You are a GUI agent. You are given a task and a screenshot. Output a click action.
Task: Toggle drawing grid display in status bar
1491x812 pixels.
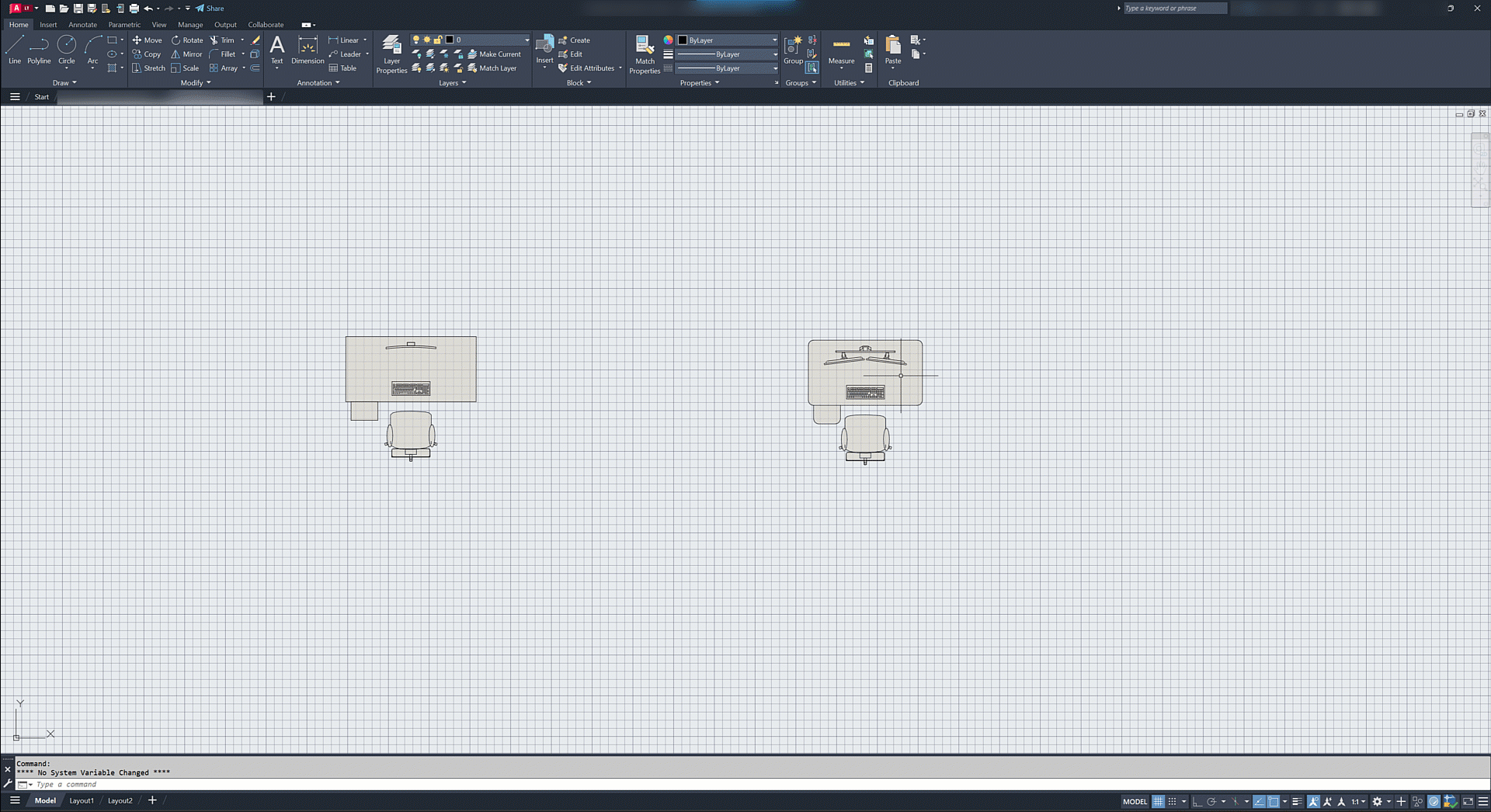tap(1158, 801)
